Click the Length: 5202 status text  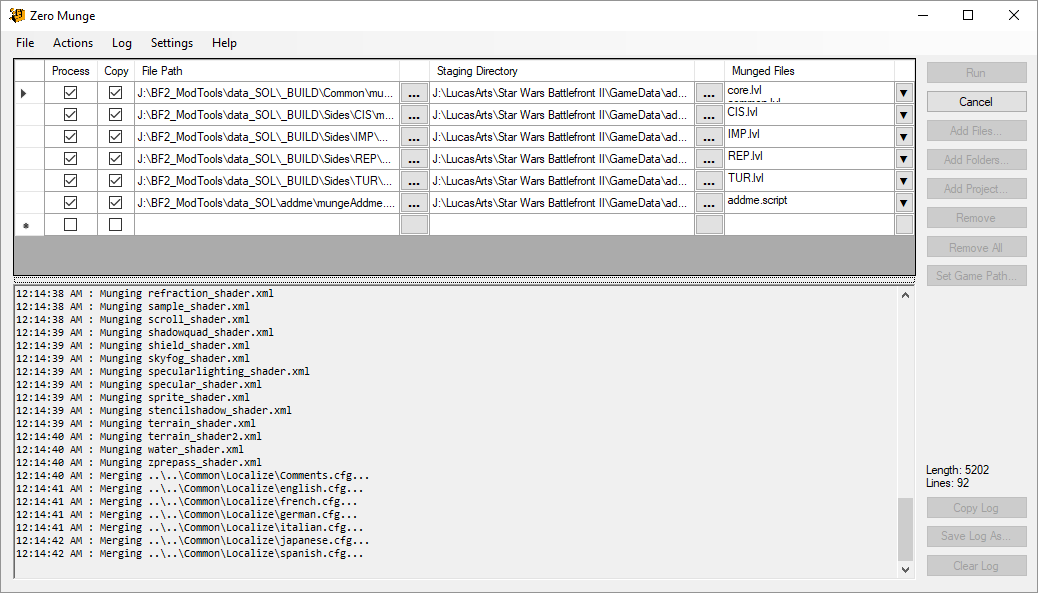tap(957, 470)
